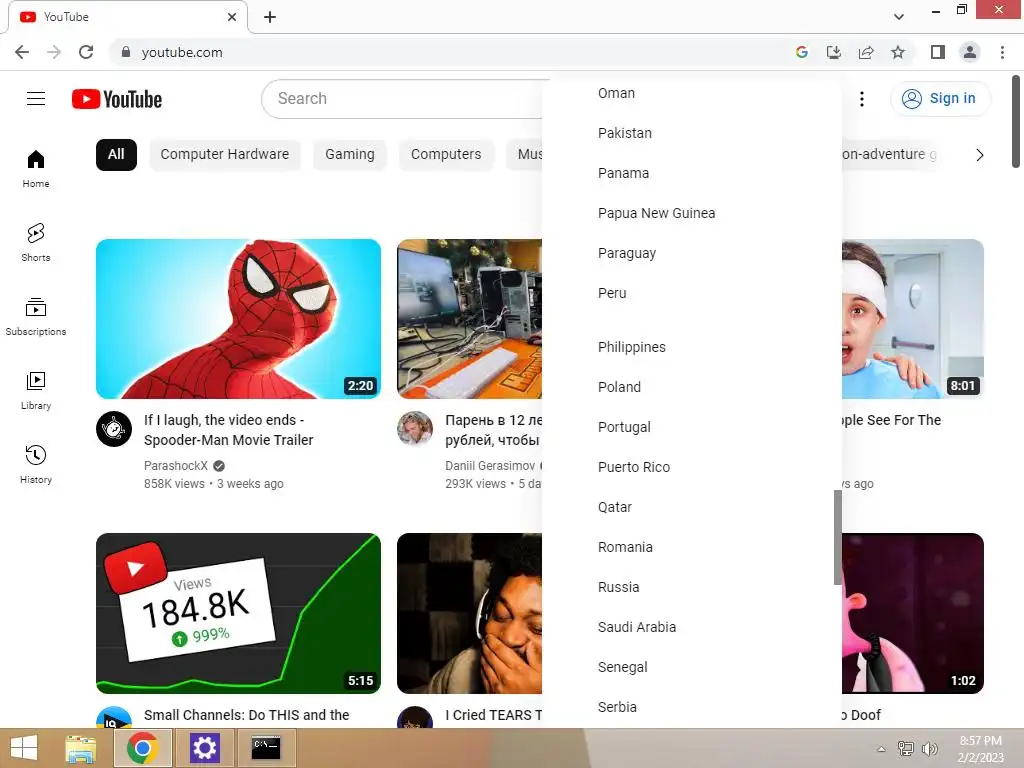Open Chrome's three-dot menu

(x=1002, y=52)
